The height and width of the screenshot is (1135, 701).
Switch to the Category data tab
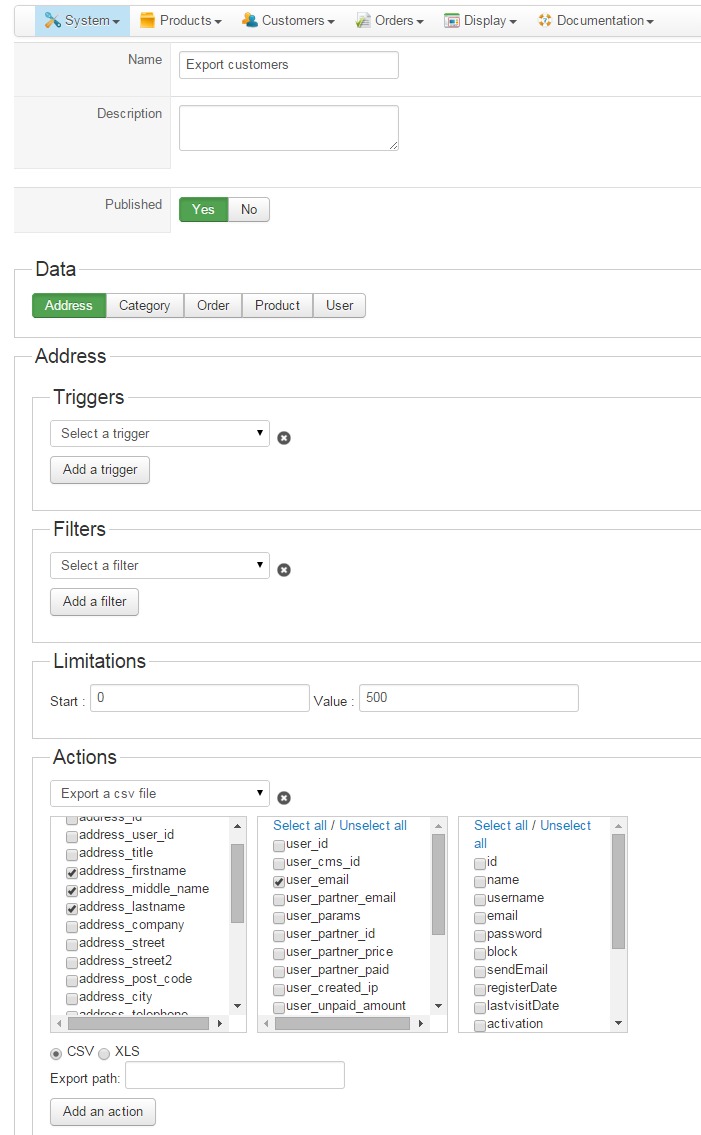(x=145, y=305)
